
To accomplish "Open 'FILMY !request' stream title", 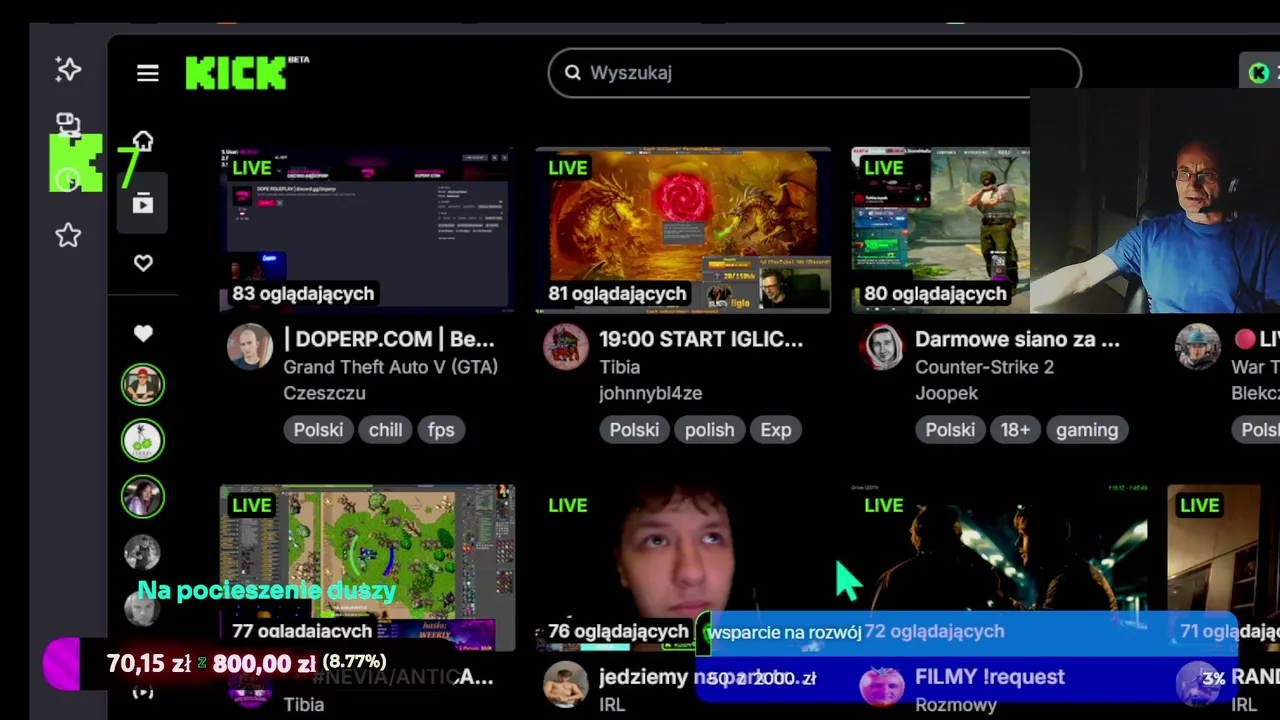I will pyautogui.click(x=989, y=677).
